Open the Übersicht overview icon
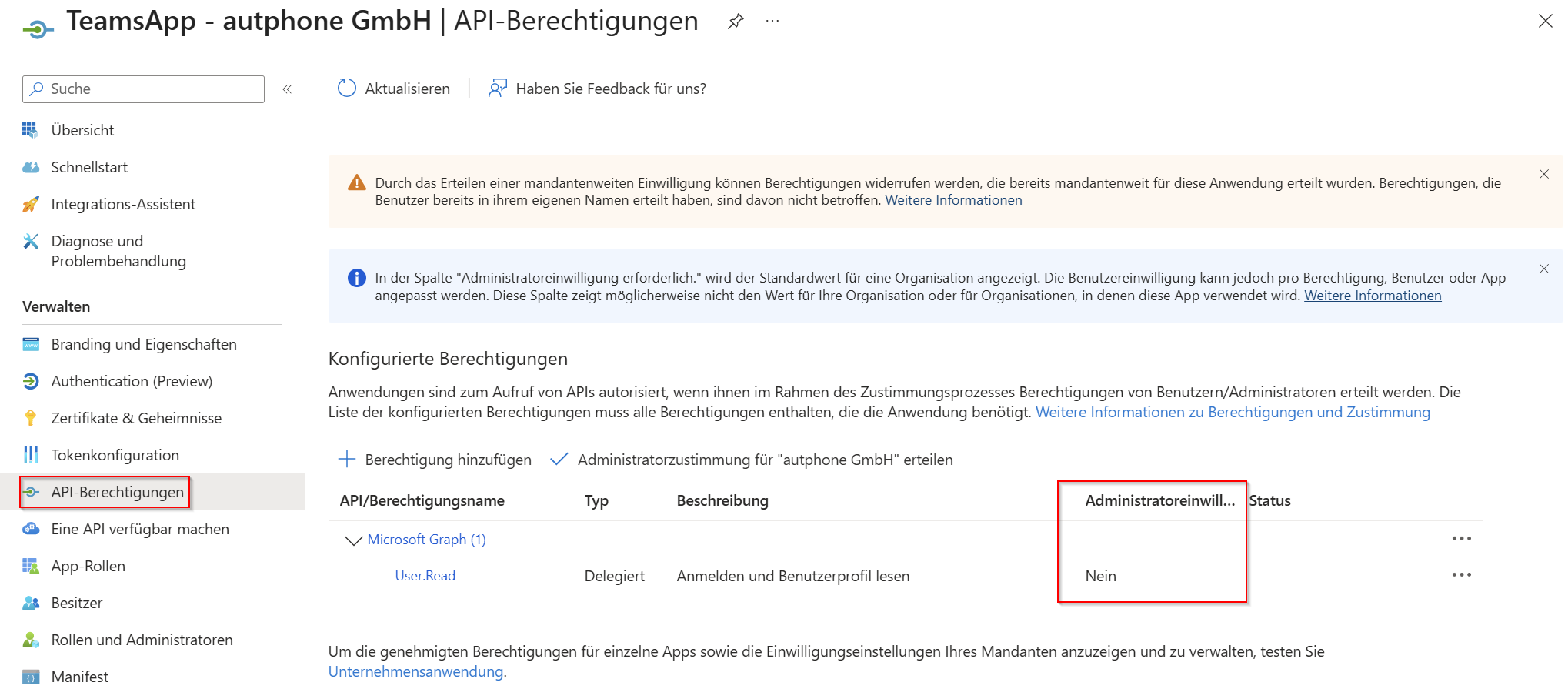The width and height of the screenshot is (1568, 699). pyautogui.click(x=32, y=129)
